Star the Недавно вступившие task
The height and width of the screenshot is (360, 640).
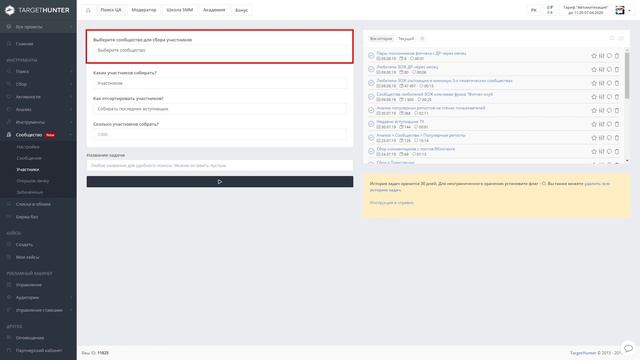click(x=594, y=124)
